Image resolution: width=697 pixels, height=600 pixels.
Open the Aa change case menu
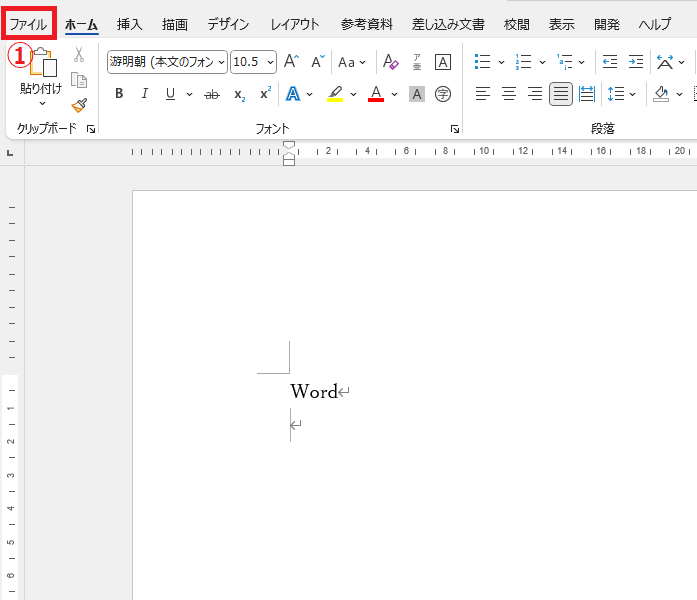352,62
